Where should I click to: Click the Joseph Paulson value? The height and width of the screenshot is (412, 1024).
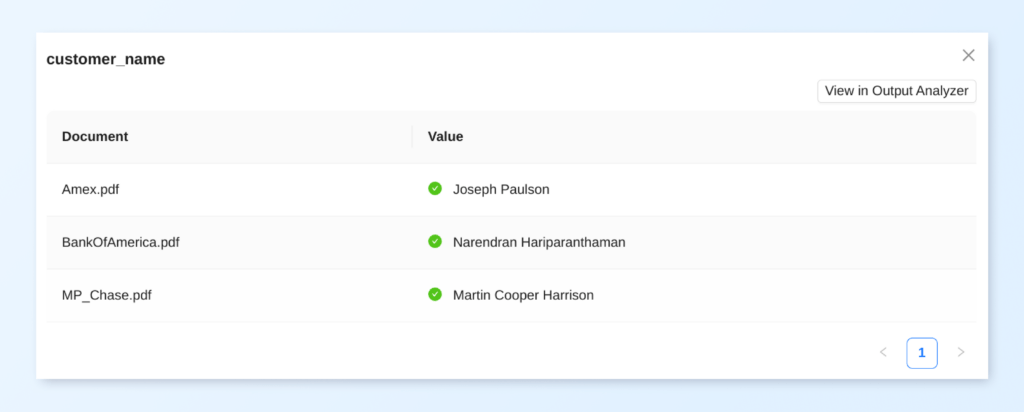click(x=501, y=189)
